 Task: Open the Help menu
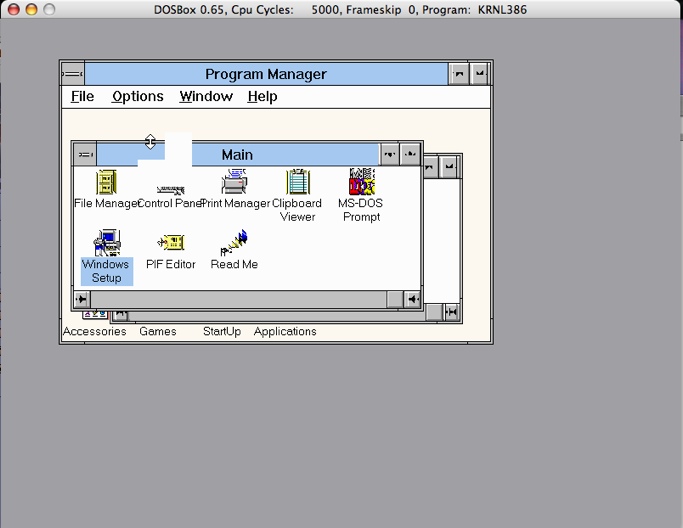262,97
